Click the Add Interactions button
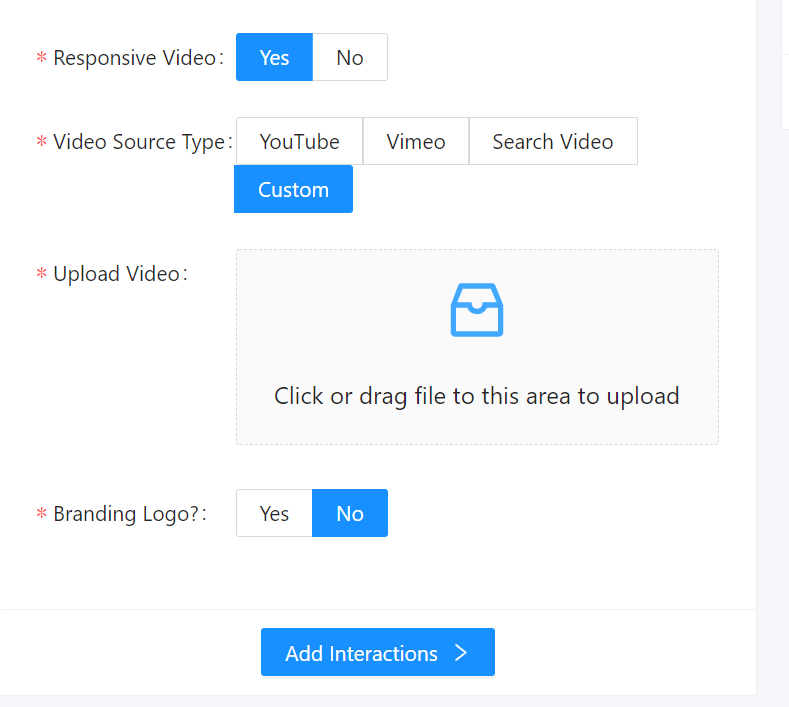789x707 pixels. click(x=377, y=652)
